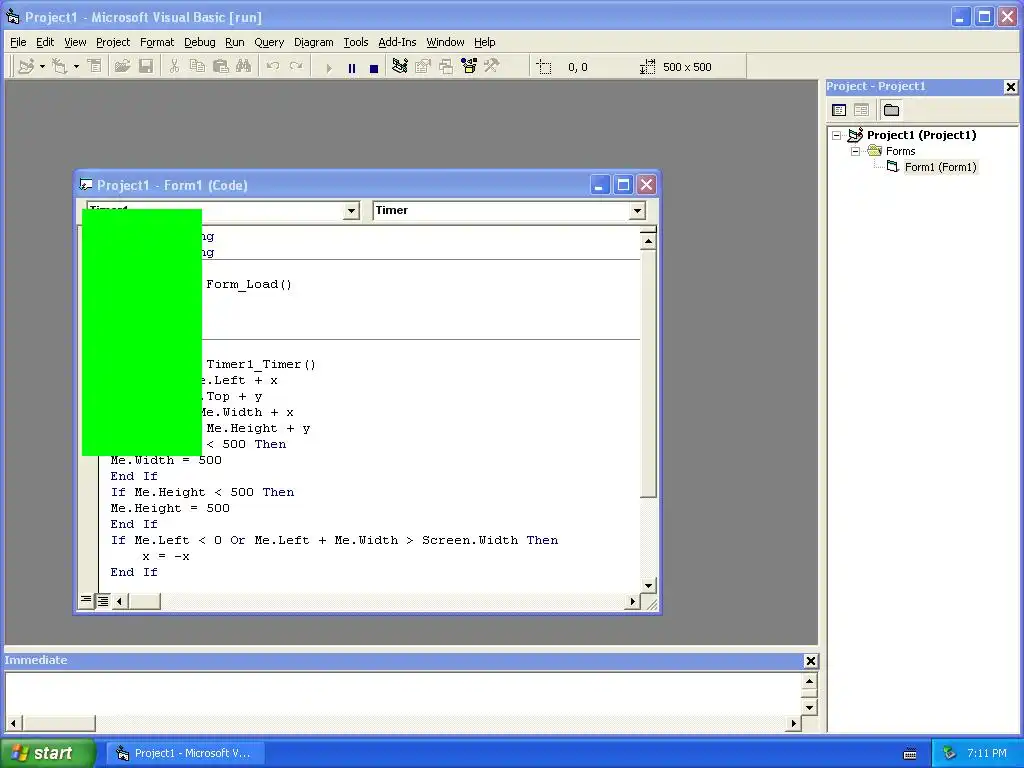Click the green running Form1 window
Screen dimensions: 1024x768
142,332
